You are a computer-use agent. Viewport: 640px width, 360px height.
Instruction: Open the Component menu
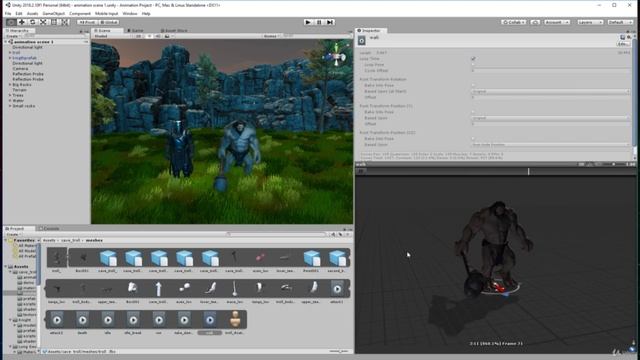click(80, 13)
